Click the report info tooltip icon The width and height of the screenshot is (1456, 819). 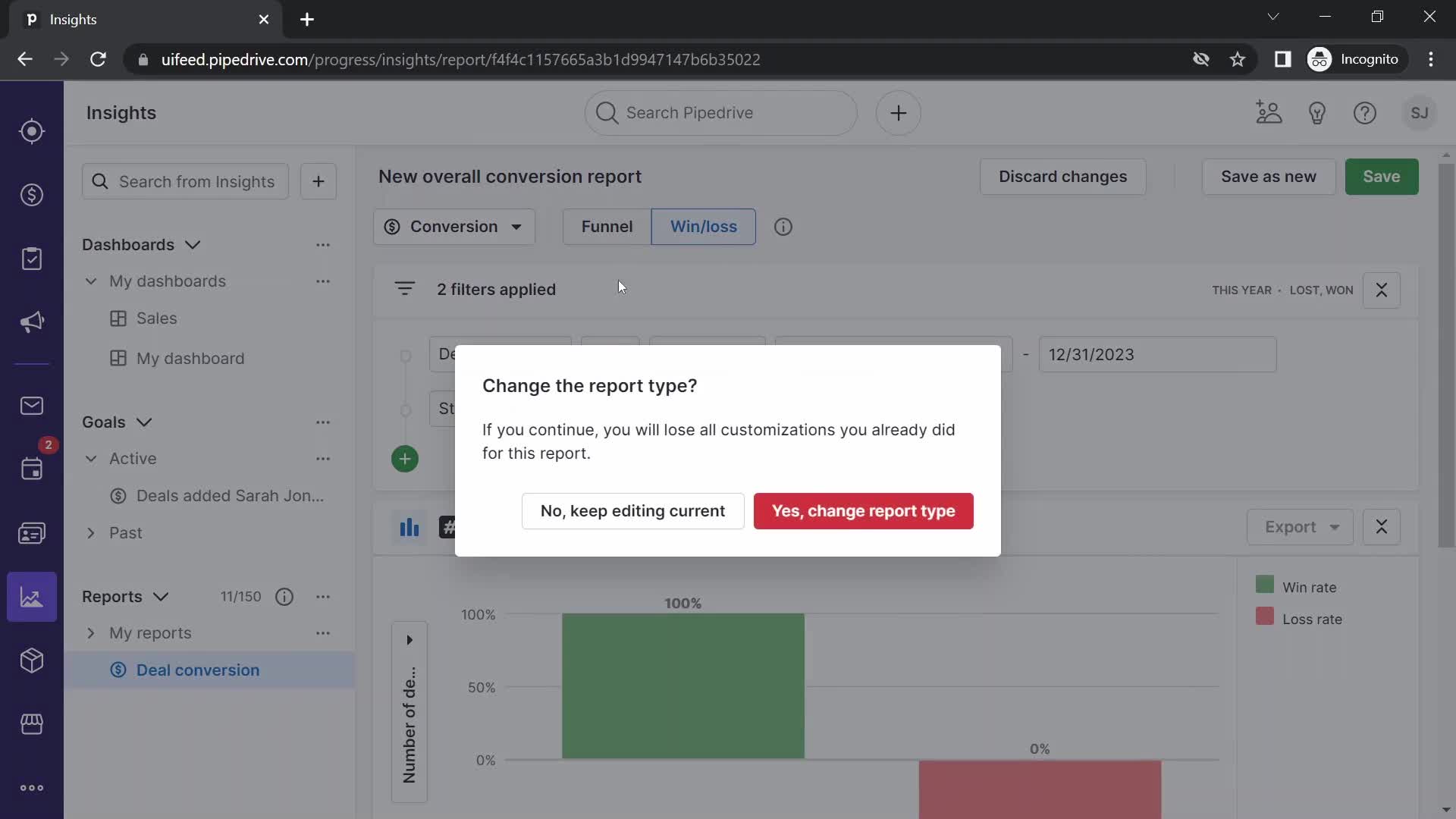pyautogui.click(x=783, y=227)
